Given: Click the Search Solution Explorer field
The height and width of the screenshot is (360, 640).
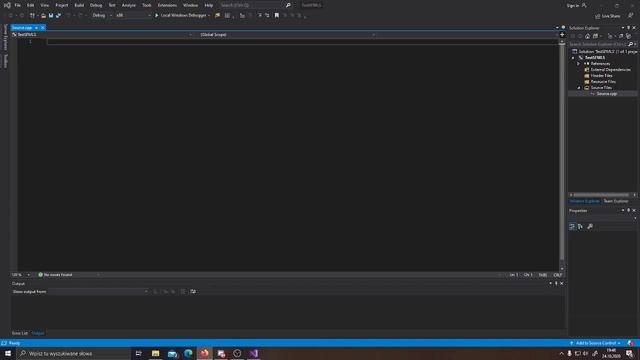Looking at the screenshot, I should pos(598,44).
